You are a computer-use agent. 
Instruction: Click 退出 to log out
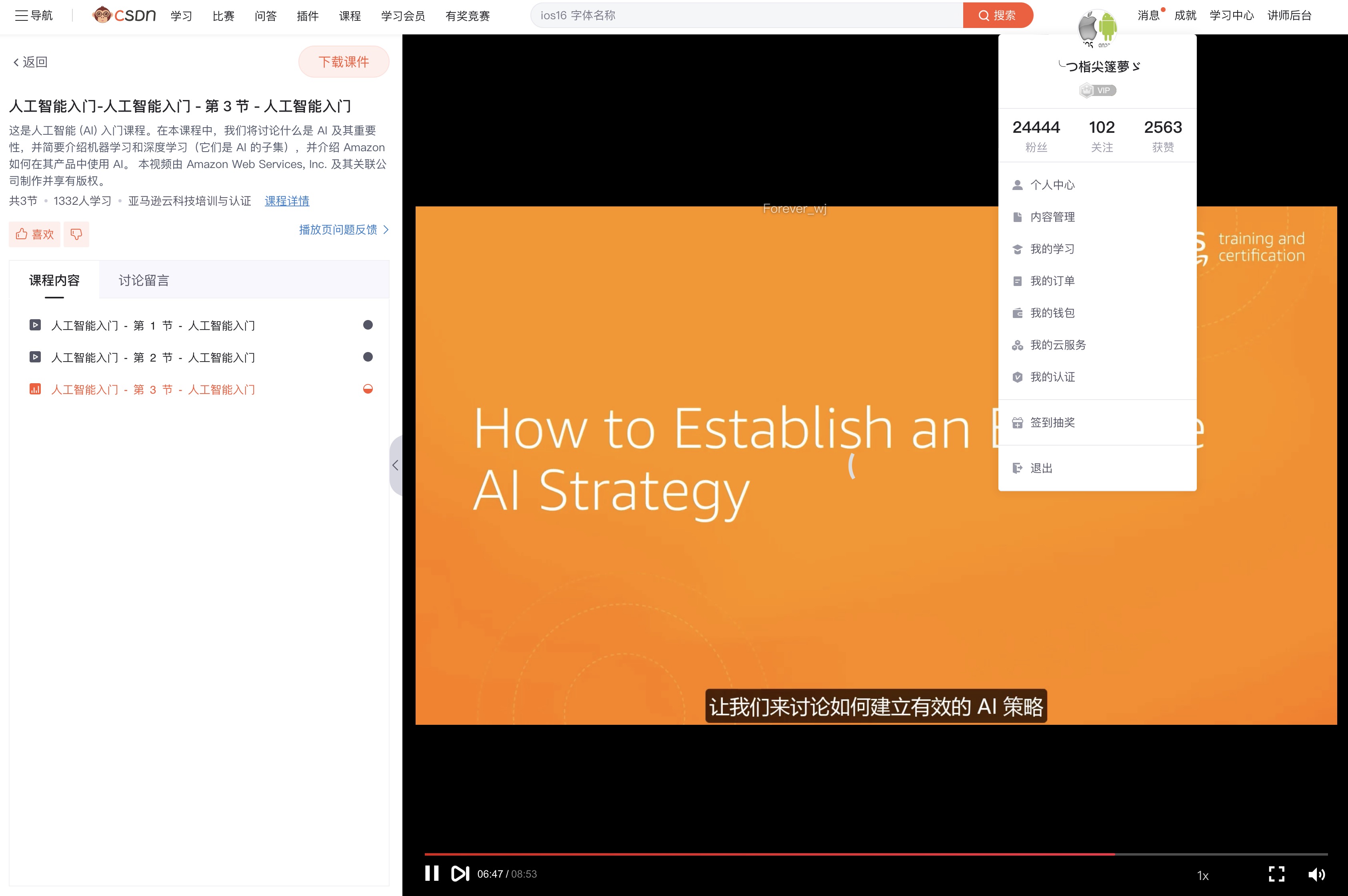pos(1040,468)
